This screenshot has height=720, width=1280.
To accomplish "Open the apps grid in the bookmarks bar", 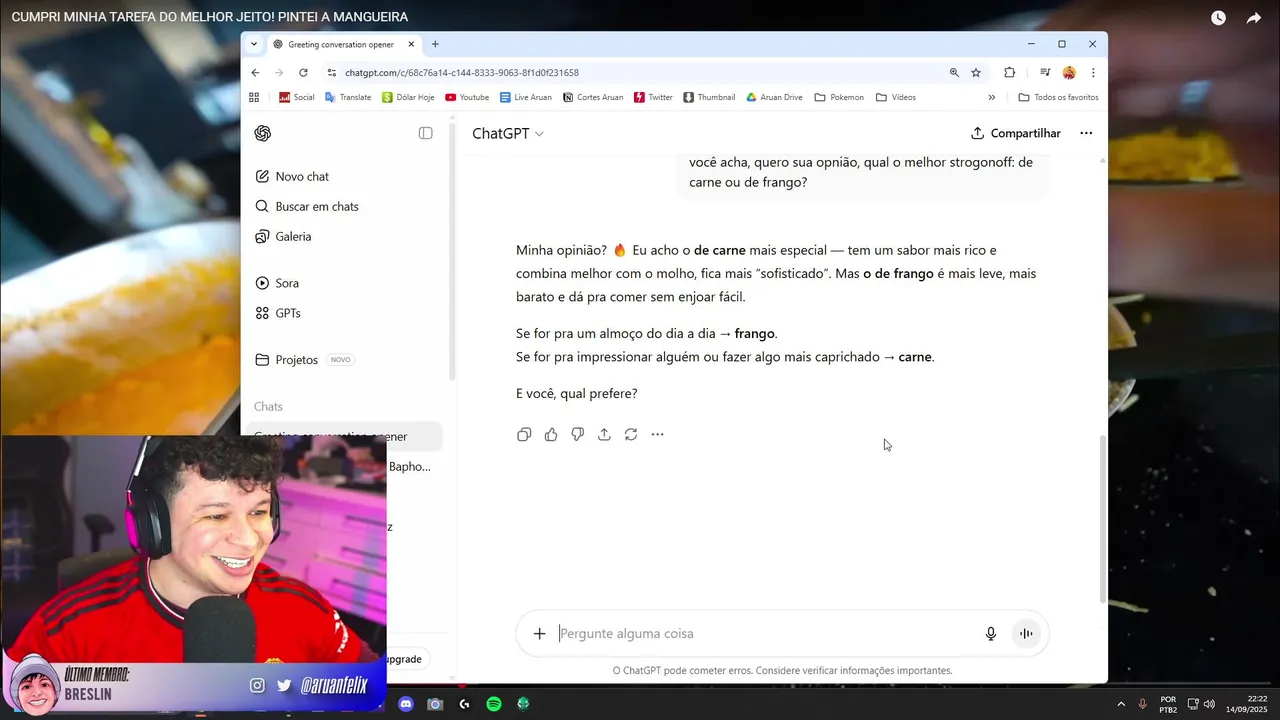I will (254, 97).
